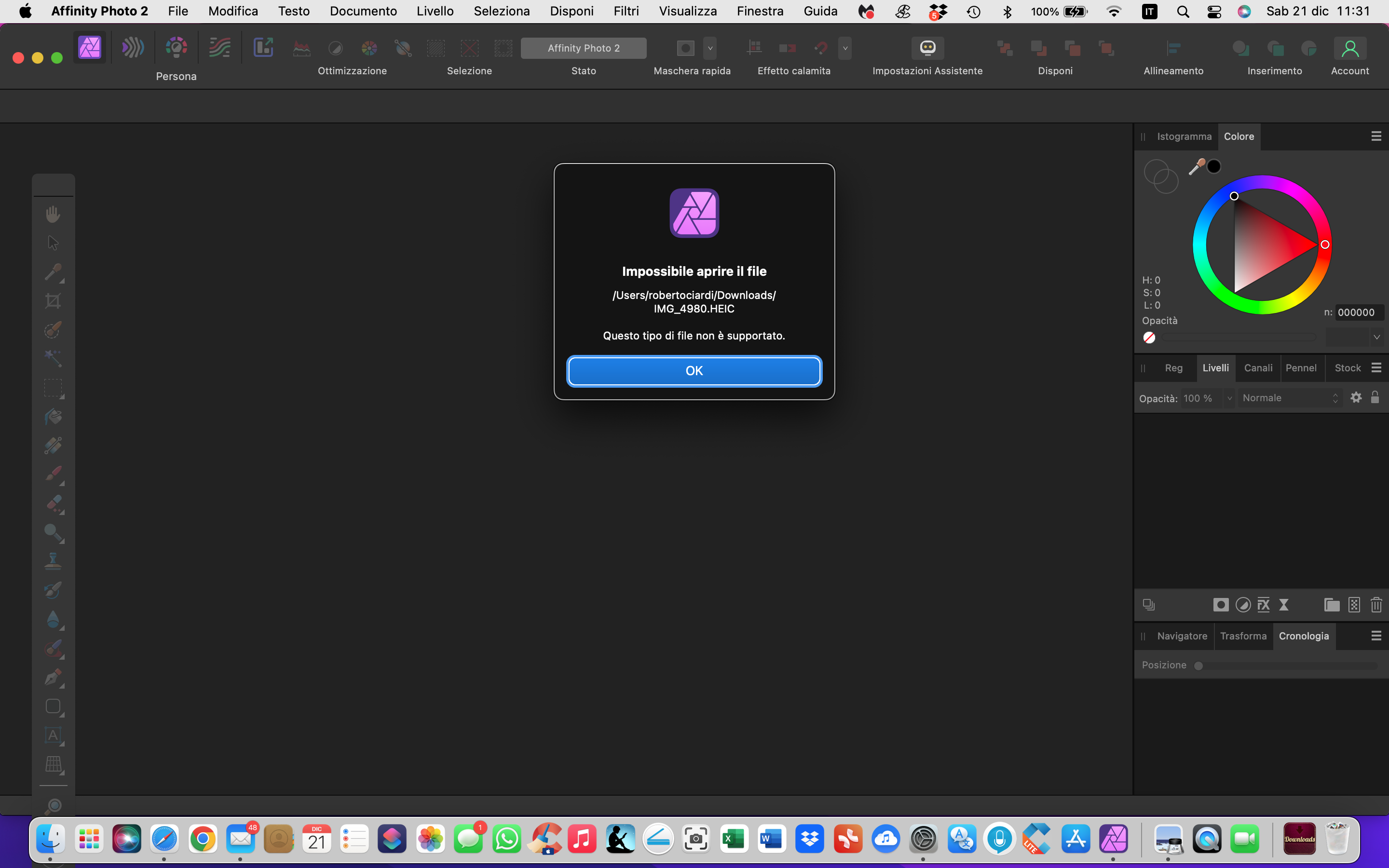Viewport: 1389px width, 868px height.
Task: Switch to the Navigatore tab
Action: tap(1182, 636)
